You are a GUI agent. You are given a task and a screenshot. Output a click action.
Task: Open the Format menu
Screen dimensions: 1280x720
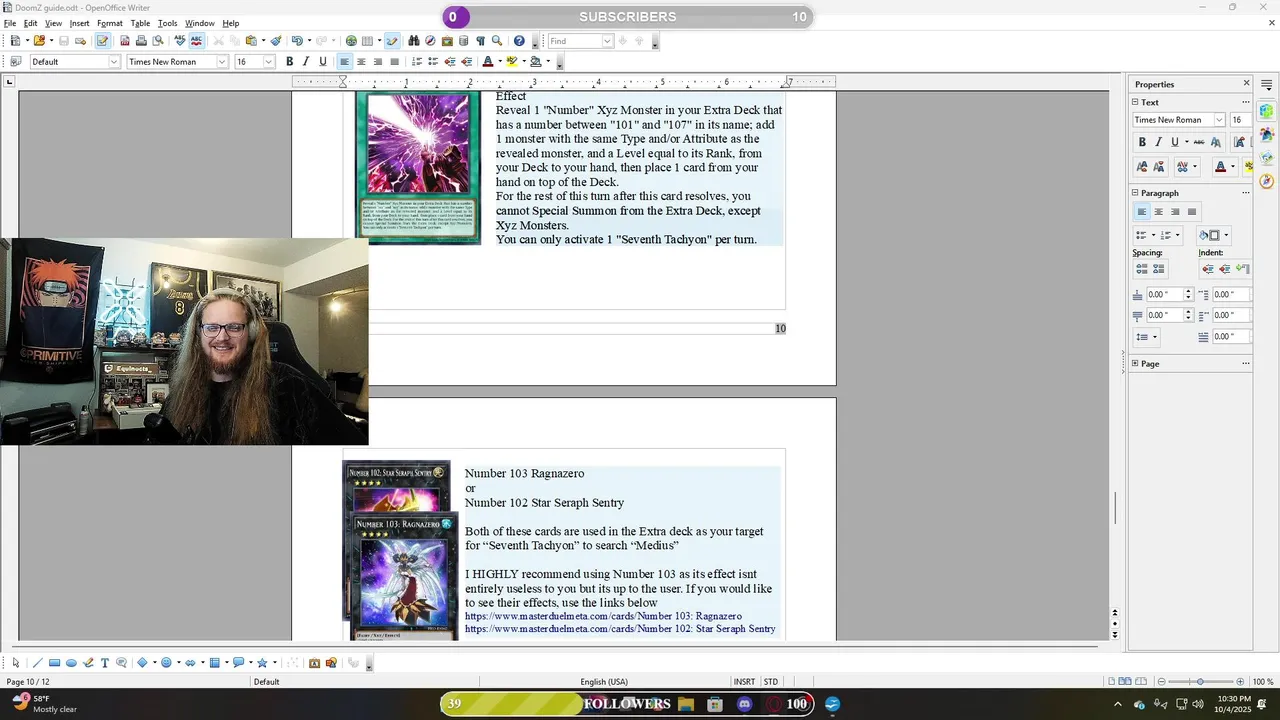tap(110, 23)
